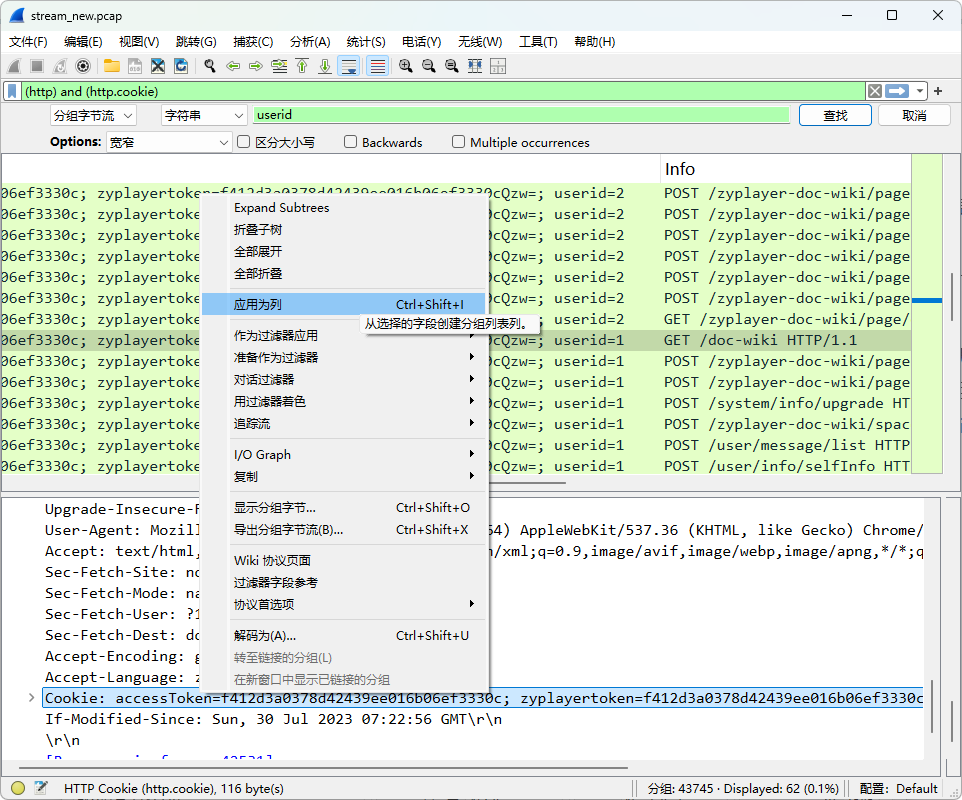Image resolution: width=962 pixels, height=800 pixels.
Task: Open a capture file with folder icon
Action: 112,66
